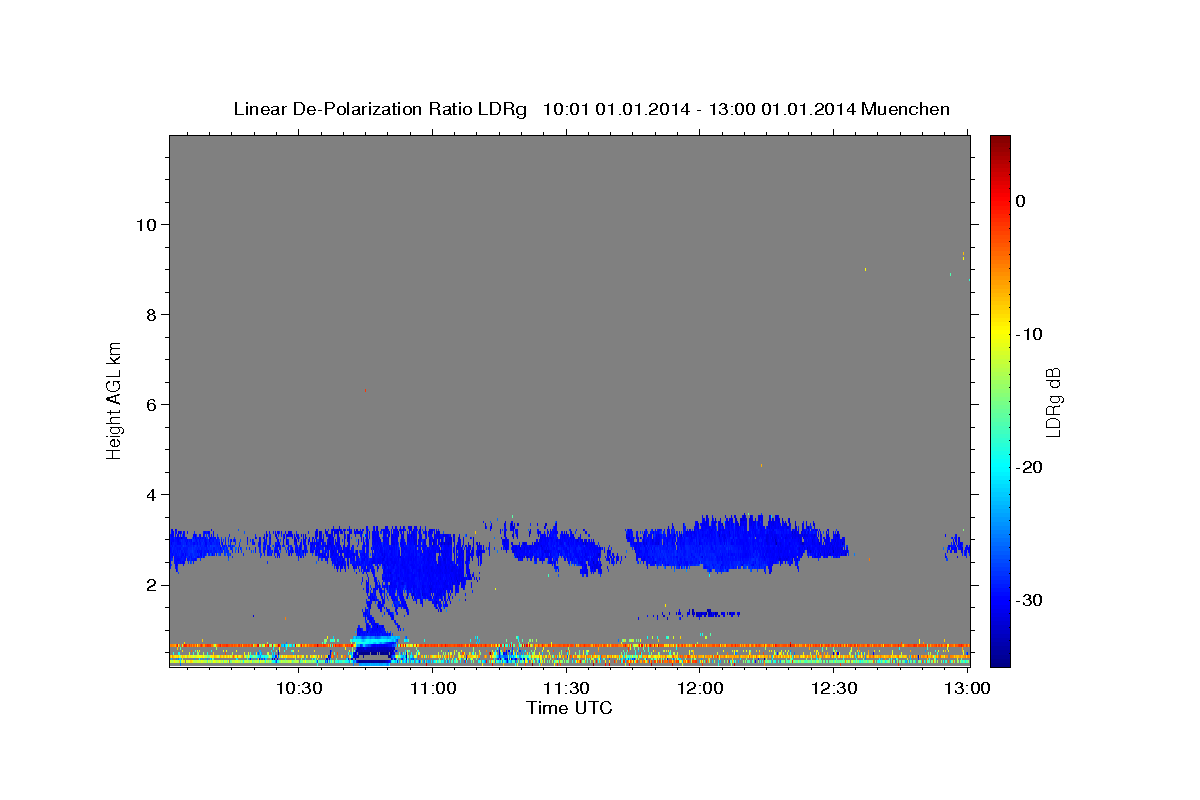Click the 11:30 time axis tick label
Viewport: 1200px width, 800px height.
click(x=566, y=689)
